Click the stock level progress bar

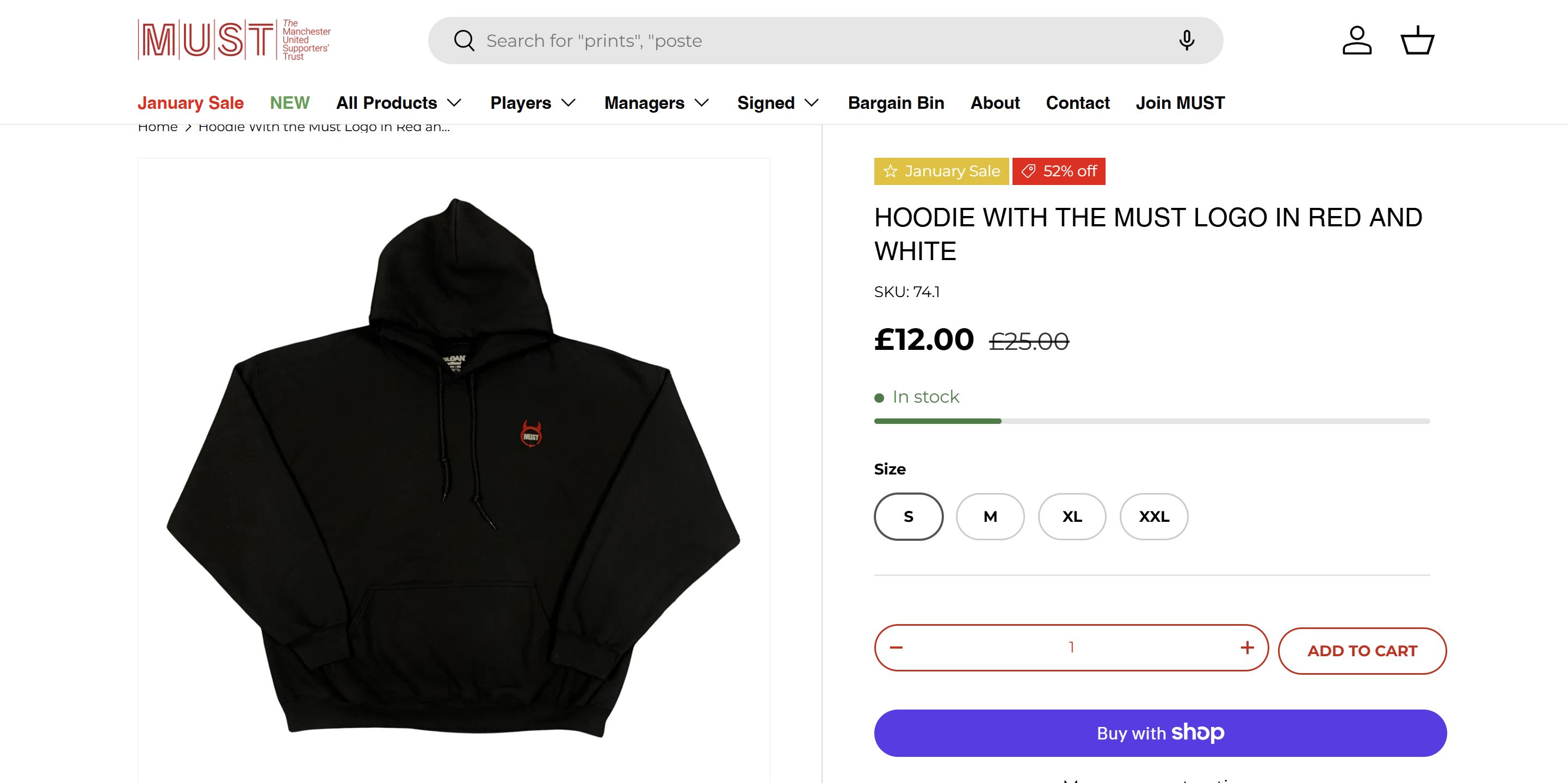pyautogui.click(x=1152, y=421)
